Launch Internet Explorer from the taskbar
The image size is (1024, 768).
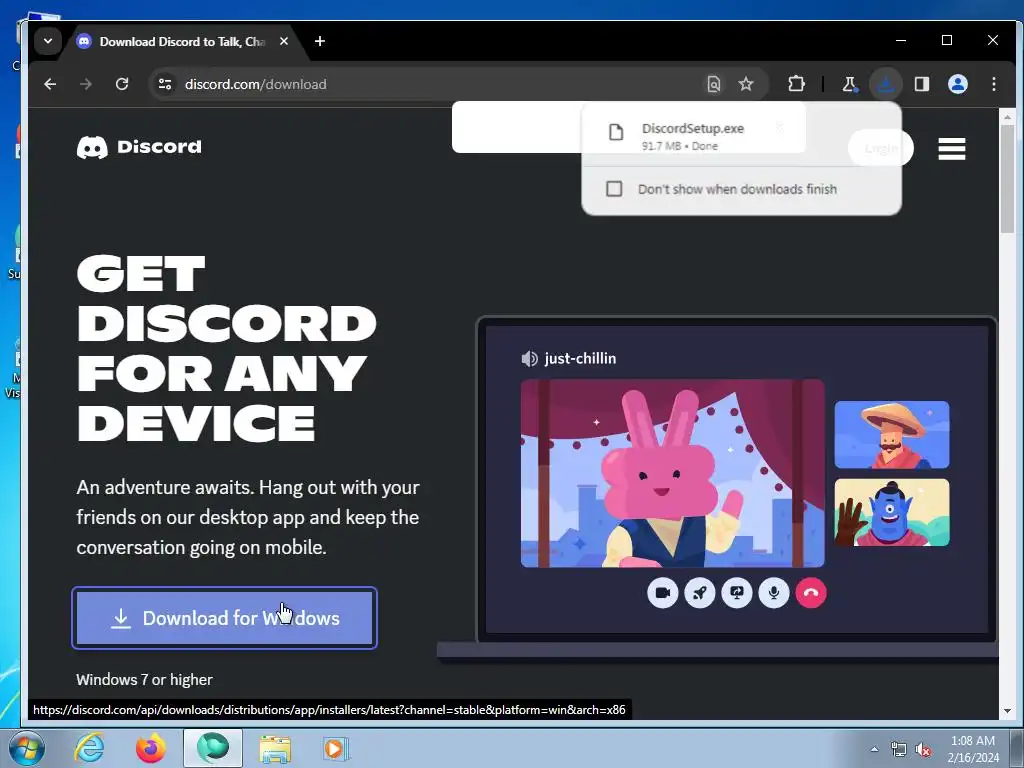pyautogui.click(x=89, y=748)
